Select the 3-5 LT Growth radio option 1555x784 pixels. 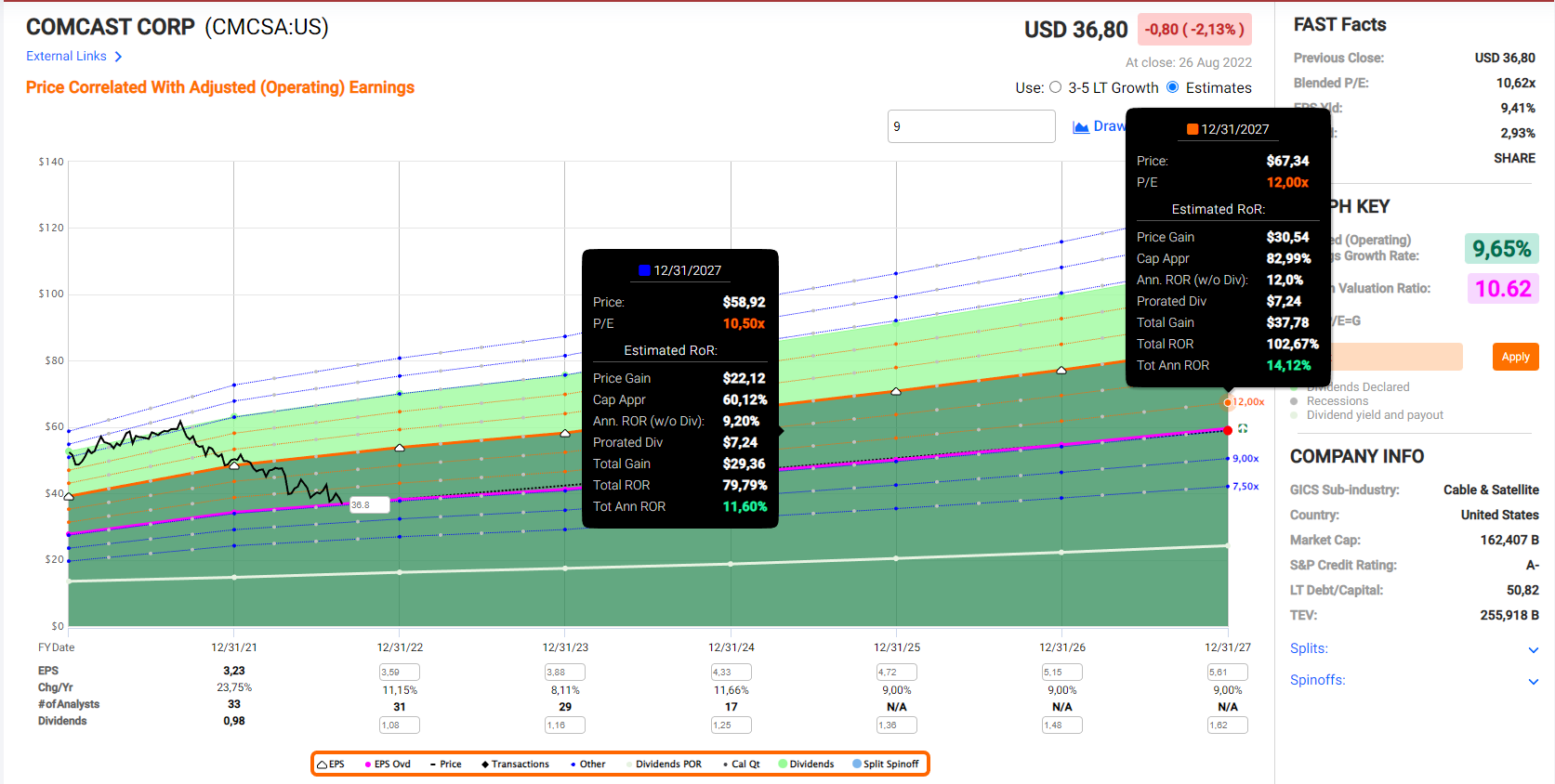[1055, 87]
